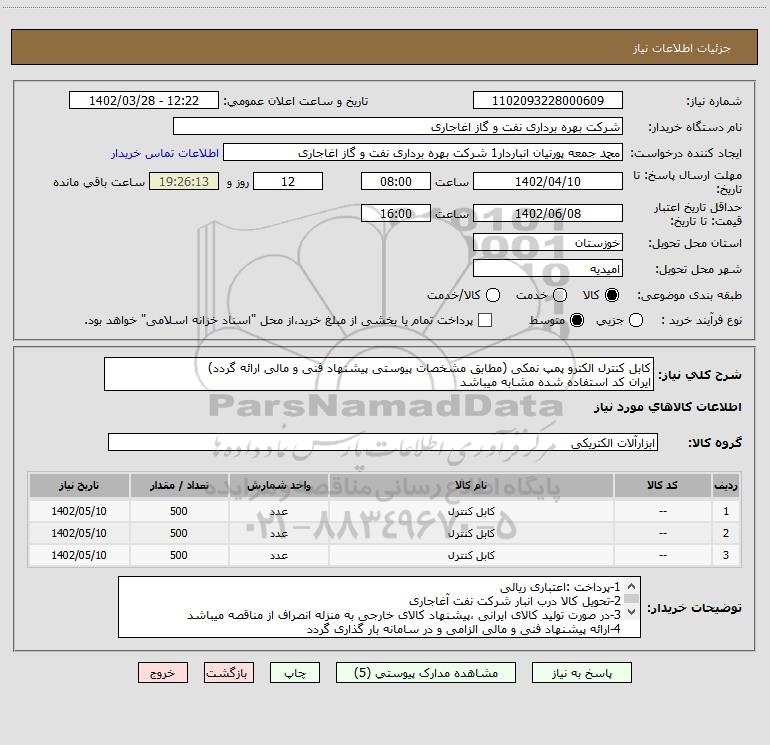Viewport: 770px width, 745px height.
Task: Select the کالا radio button
Action: (612, 295)
